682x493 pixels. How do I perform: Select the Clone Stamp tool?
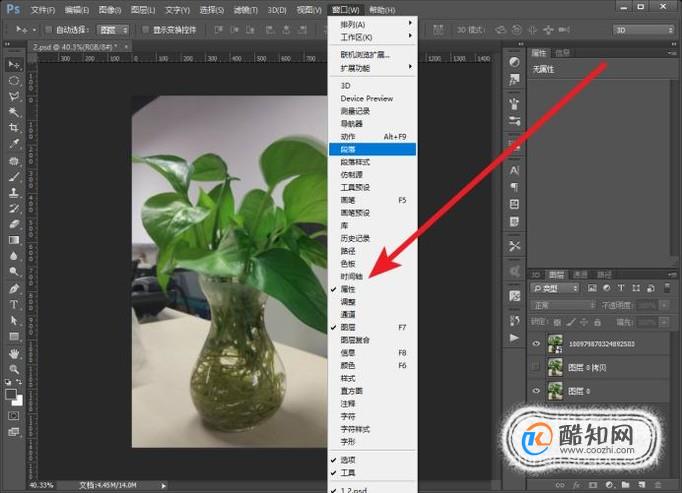(14, 192)
